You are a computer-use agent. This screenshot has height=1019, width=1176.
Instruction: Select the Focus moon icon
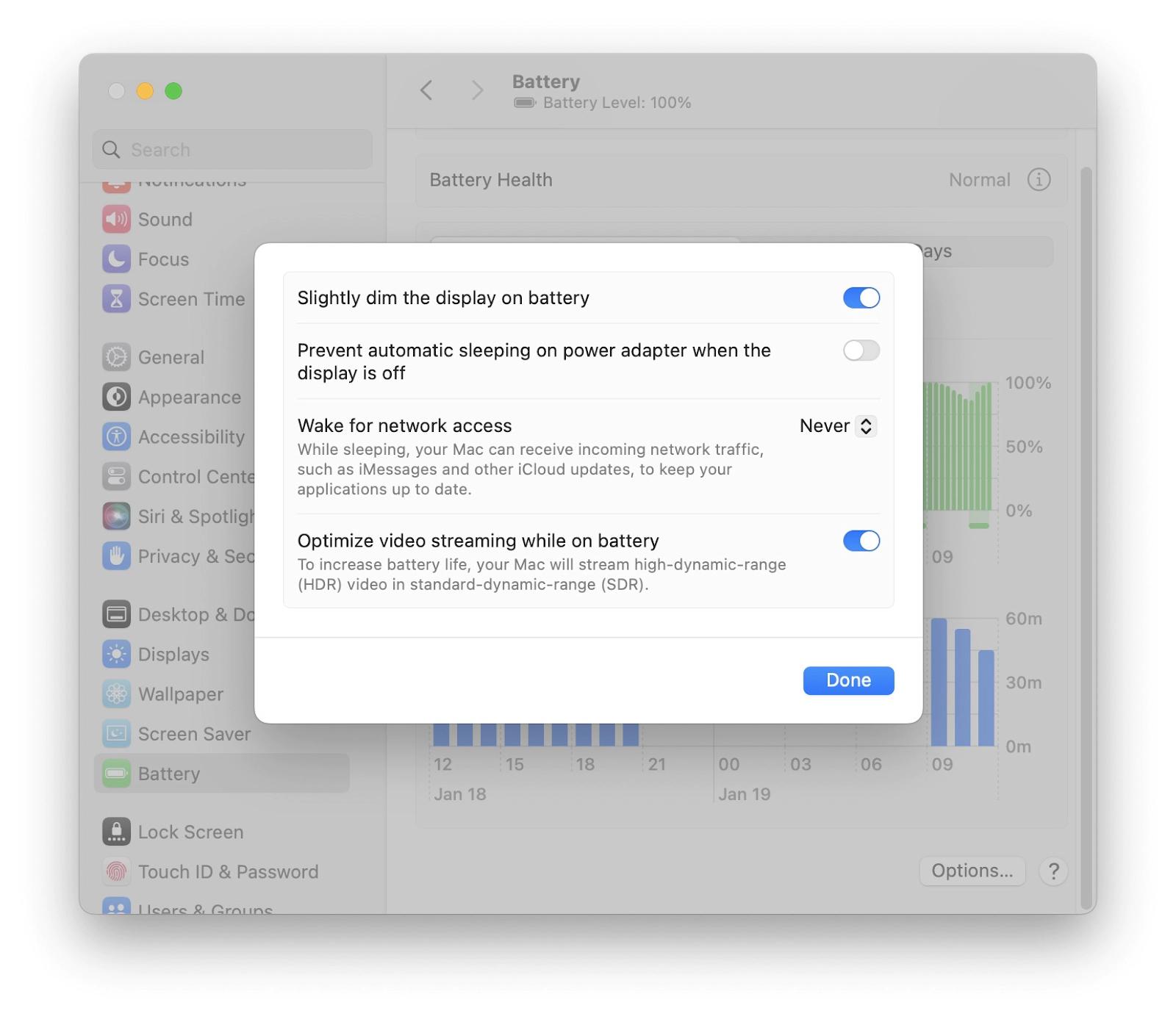coord(116,259)
